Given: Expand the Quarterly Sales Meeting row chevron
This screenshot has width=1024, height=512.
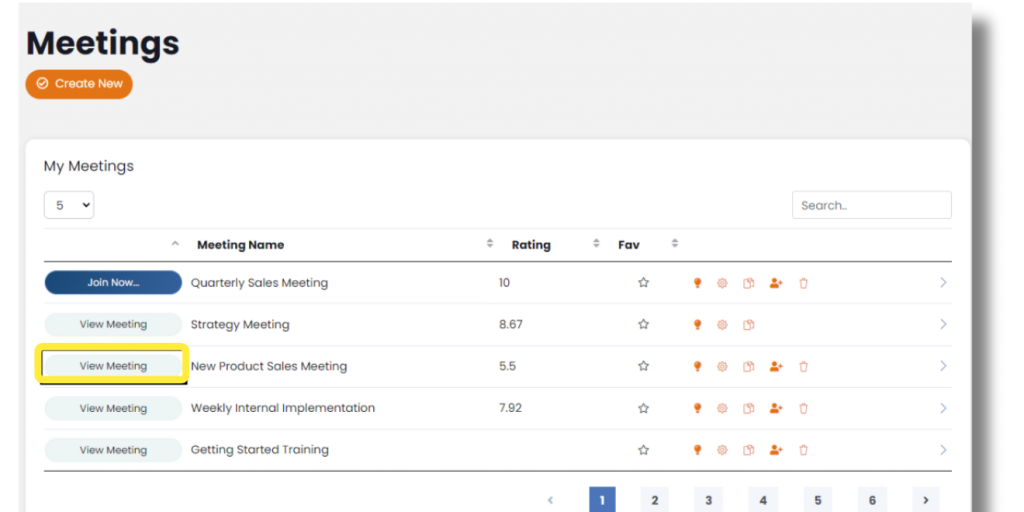Looking at the screenshot, I should pos(942,283).
